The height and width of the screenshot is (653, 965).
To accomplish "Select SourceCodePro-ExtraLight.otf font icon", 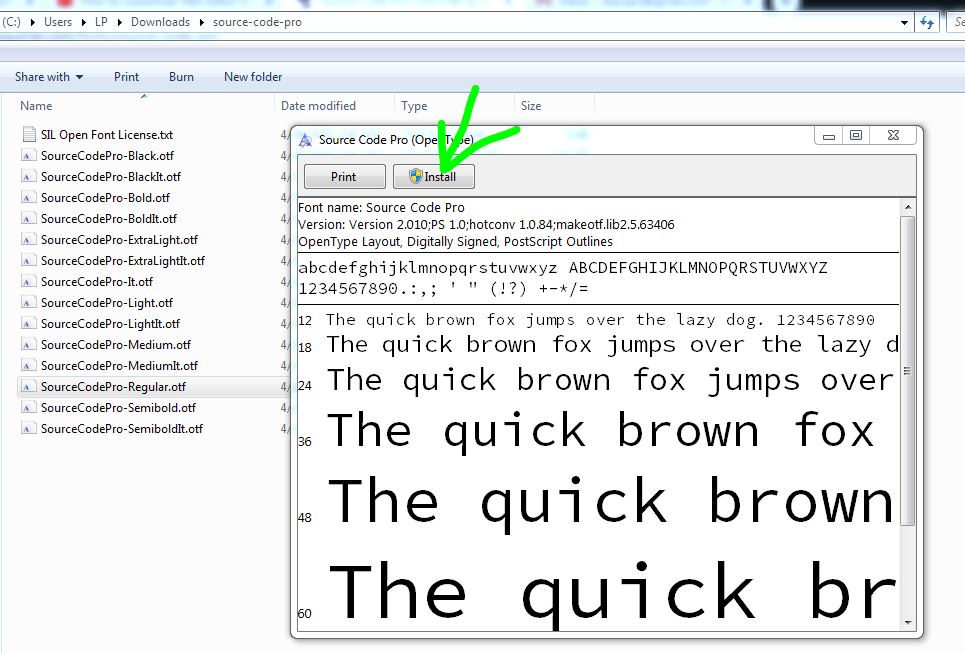I will click(27, 239).
